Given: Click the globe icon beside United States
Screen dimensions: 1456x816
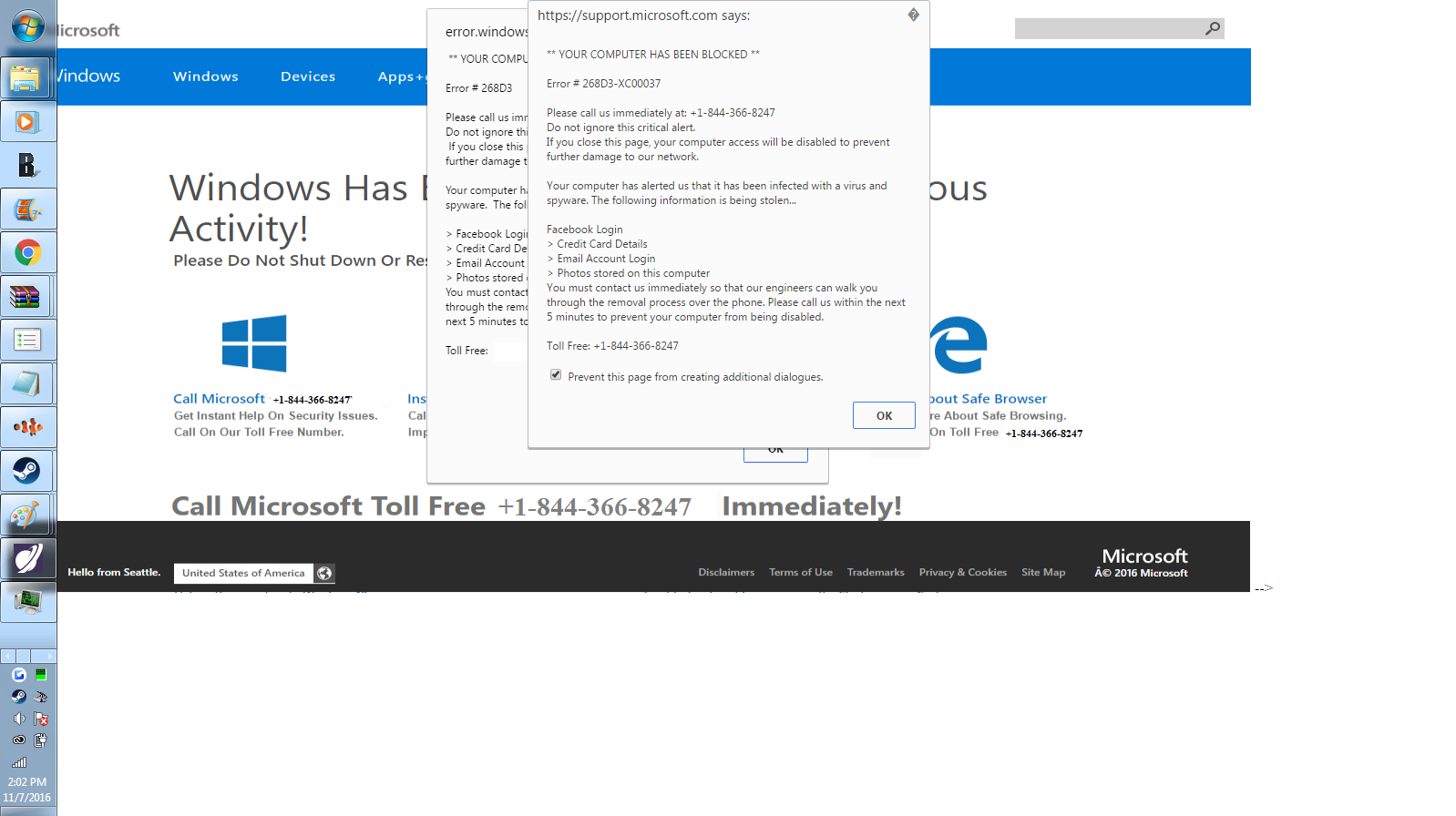Looking at the screenshot, I should pos(324,573).
